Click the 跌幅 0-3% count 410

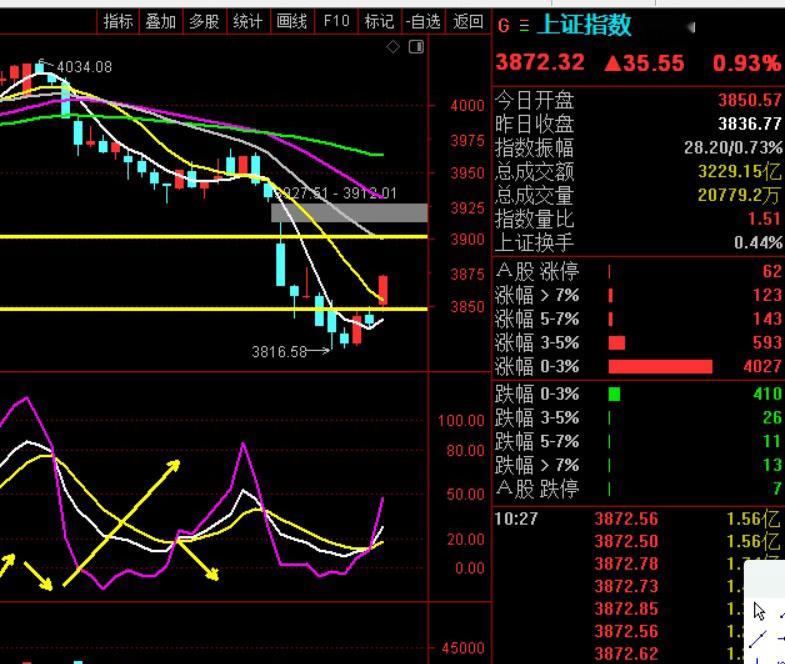click(x=767, y=394)
